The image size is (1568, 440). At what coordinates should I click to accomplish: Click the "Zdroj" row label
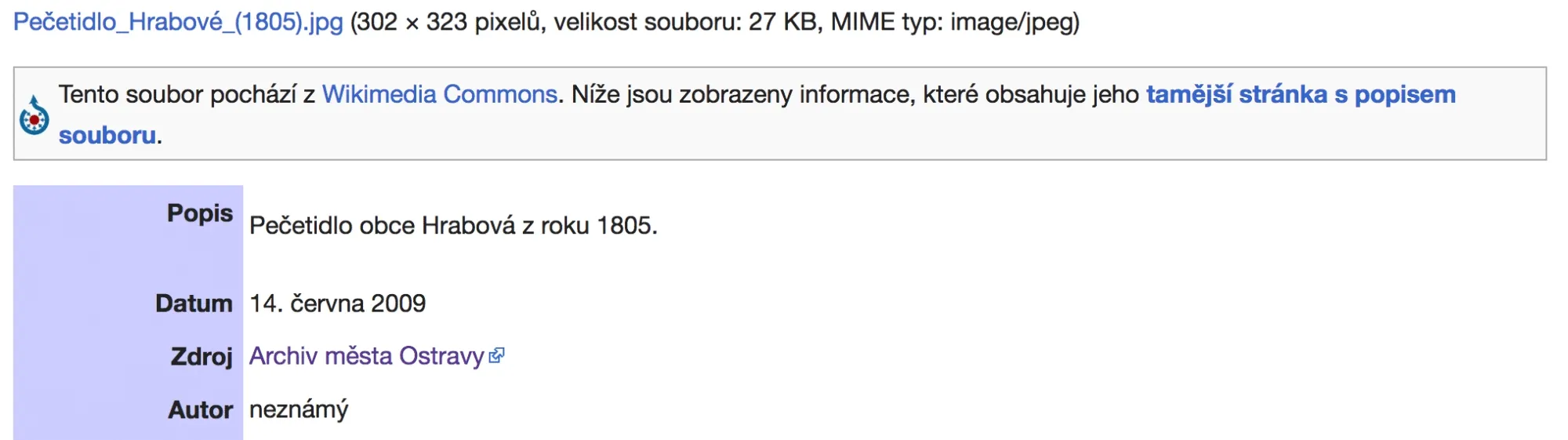pos(201,357)
